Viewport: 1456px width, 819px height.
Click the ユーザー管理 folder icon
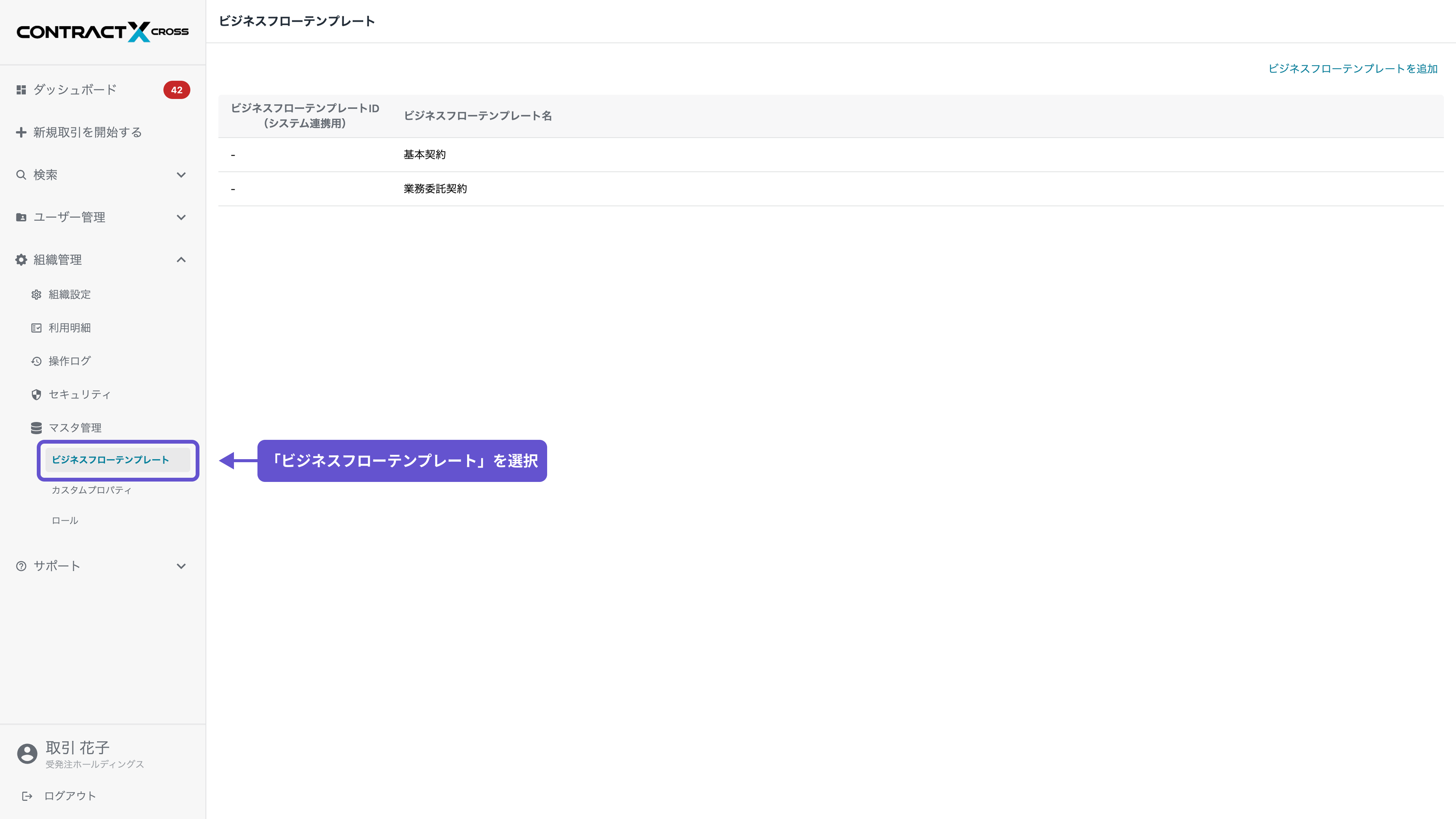coord(21,217)
